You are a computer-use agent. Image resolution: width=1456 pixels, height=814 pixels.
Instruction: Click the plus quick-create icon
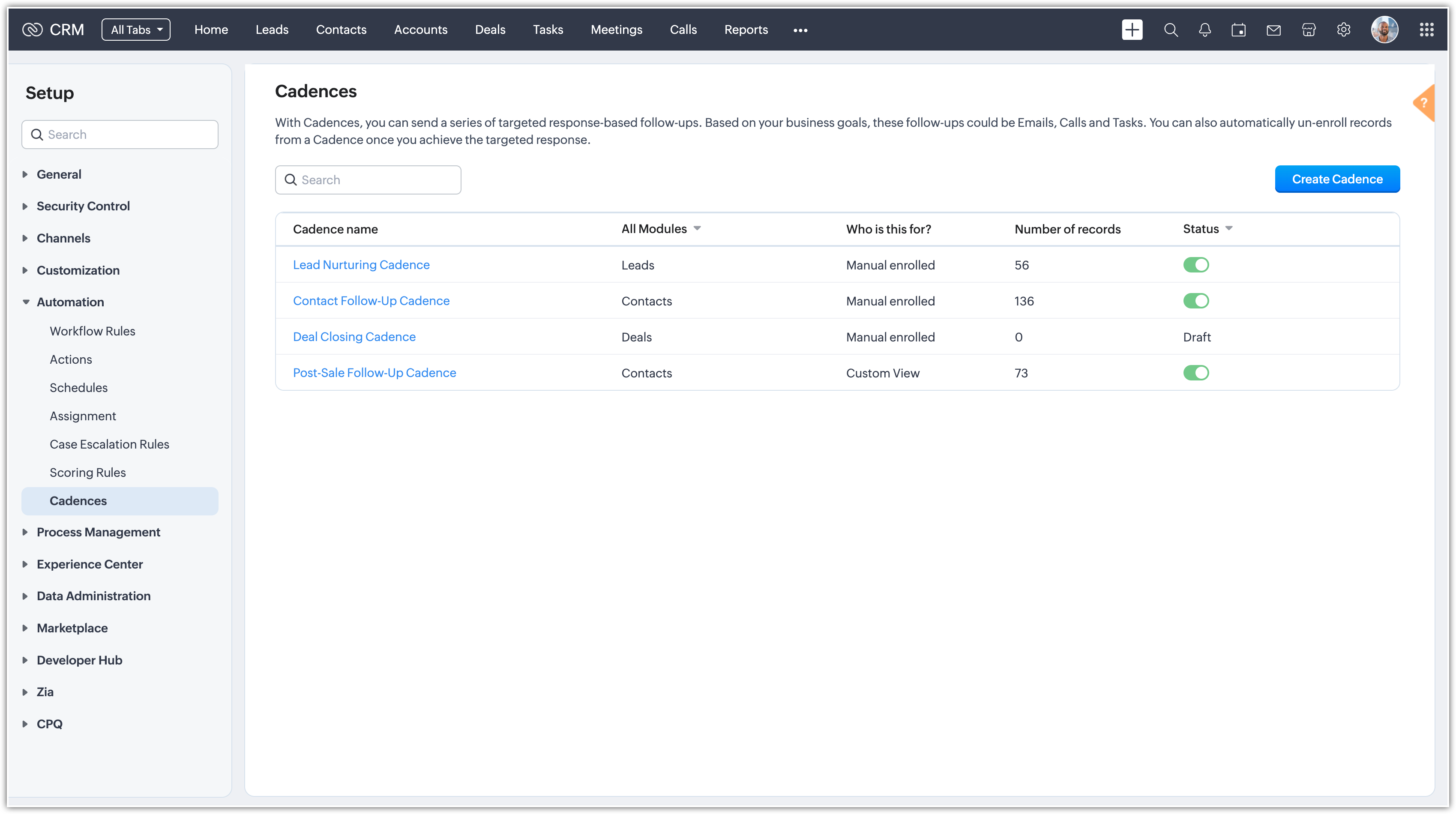[1132, 30]
